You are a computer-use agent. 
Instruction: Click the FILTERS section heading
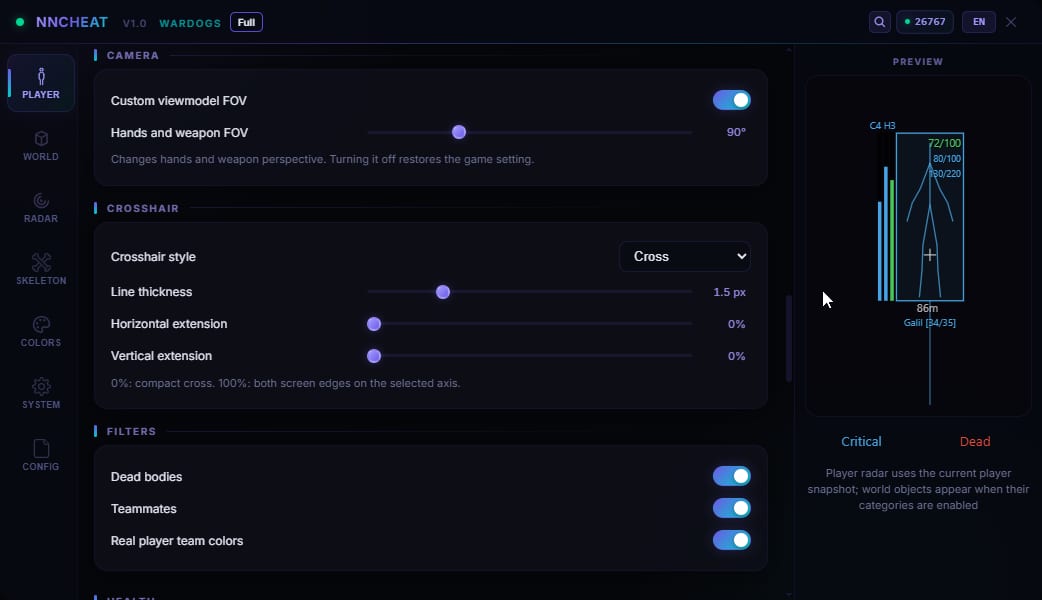[x=132, y=431]
